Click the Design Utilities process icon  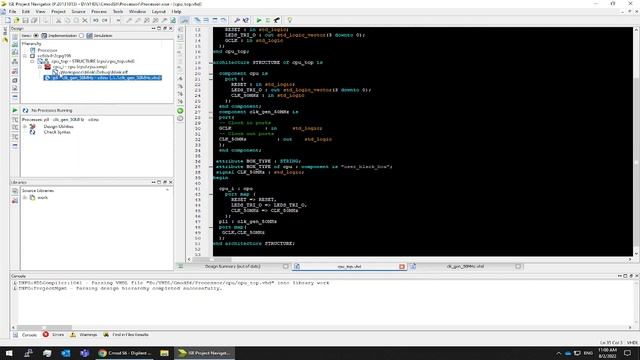32,127
